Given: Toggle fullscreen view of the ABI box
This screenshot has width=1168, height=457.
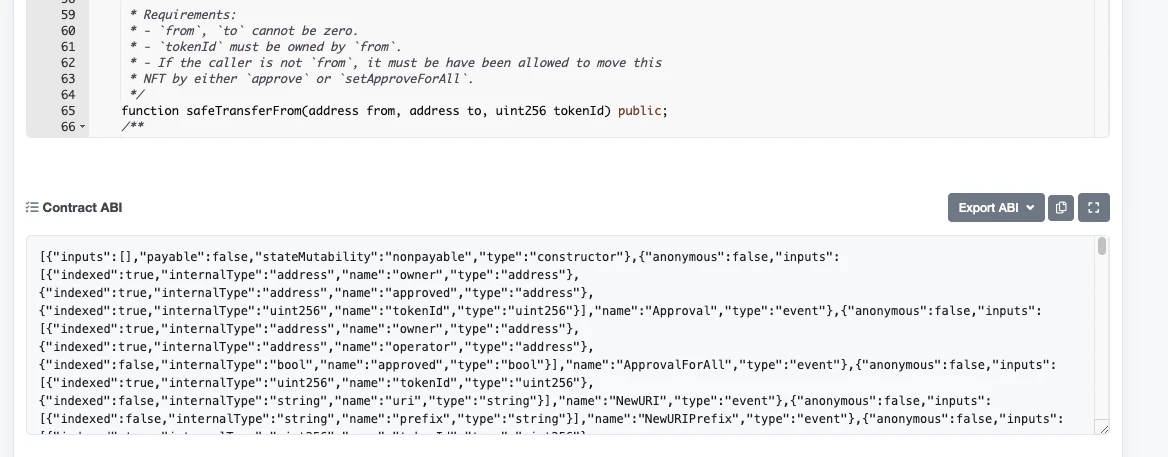Looking at the screenshot, I should point(1094,208).
